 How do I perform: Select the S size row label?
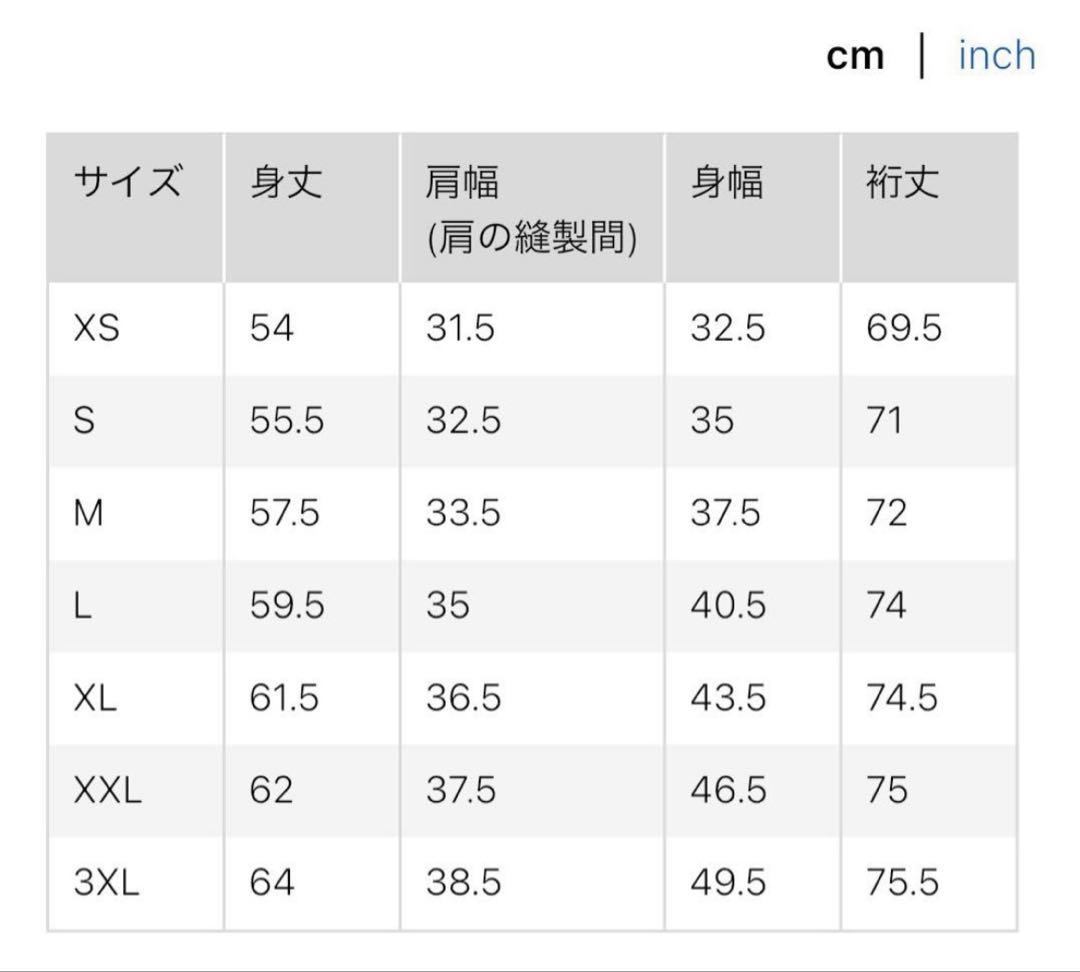click(85, 421)
